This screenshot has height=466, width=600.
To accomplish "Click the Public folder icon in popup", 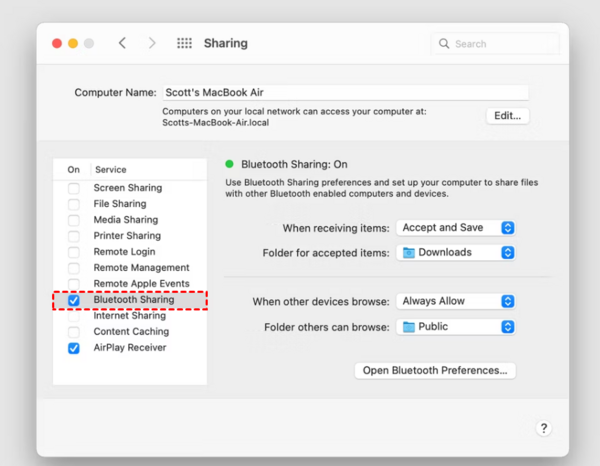I will [409, 327].
